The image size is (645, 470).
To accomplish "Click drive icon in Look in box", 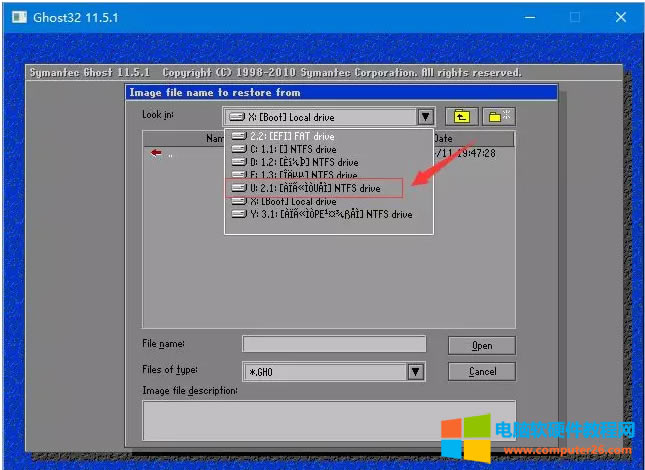I will (x=238, y=117).
